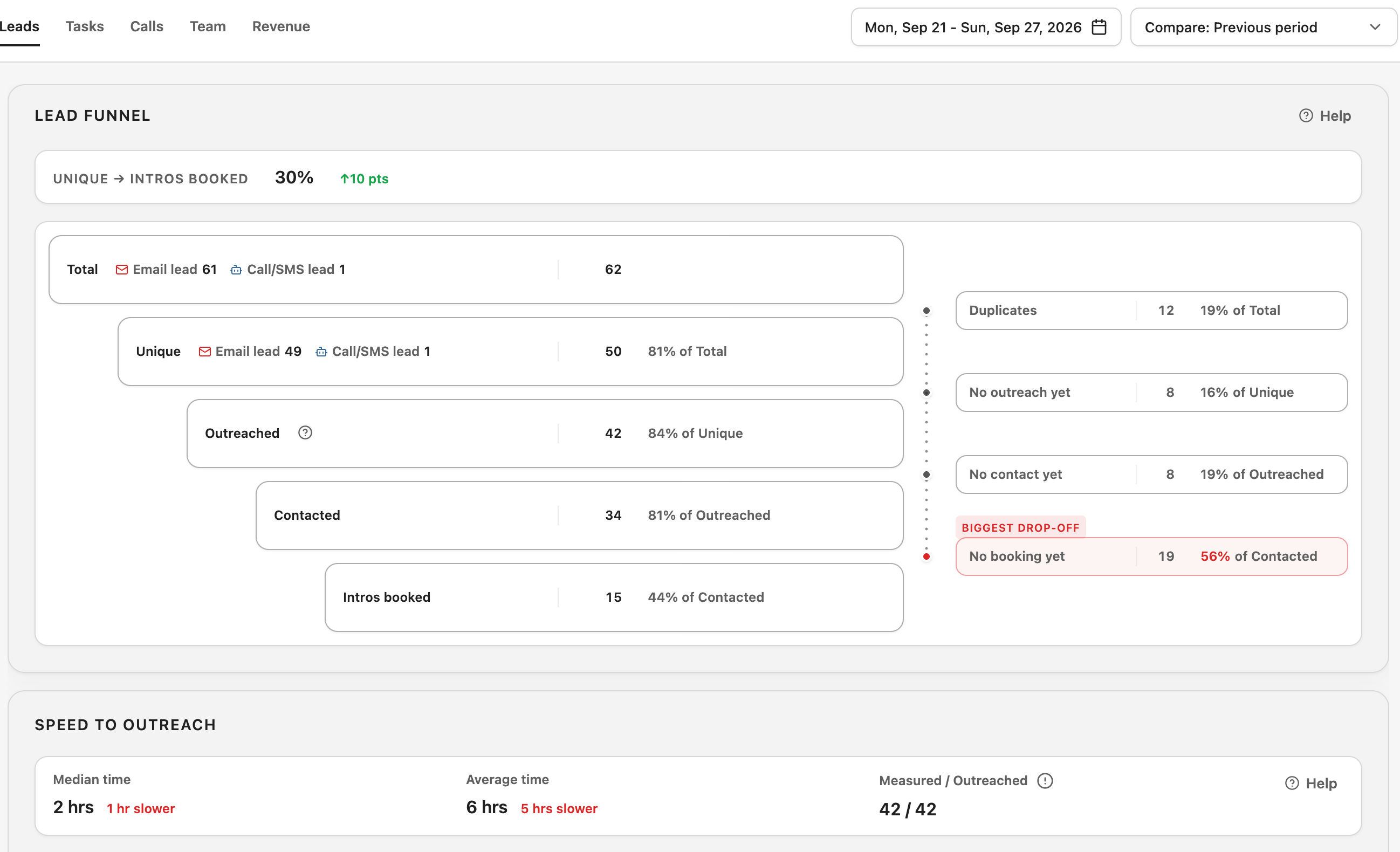Click '44% of Contacted' value
This screenshot has height=852, width=1400.
coord(706,597)
